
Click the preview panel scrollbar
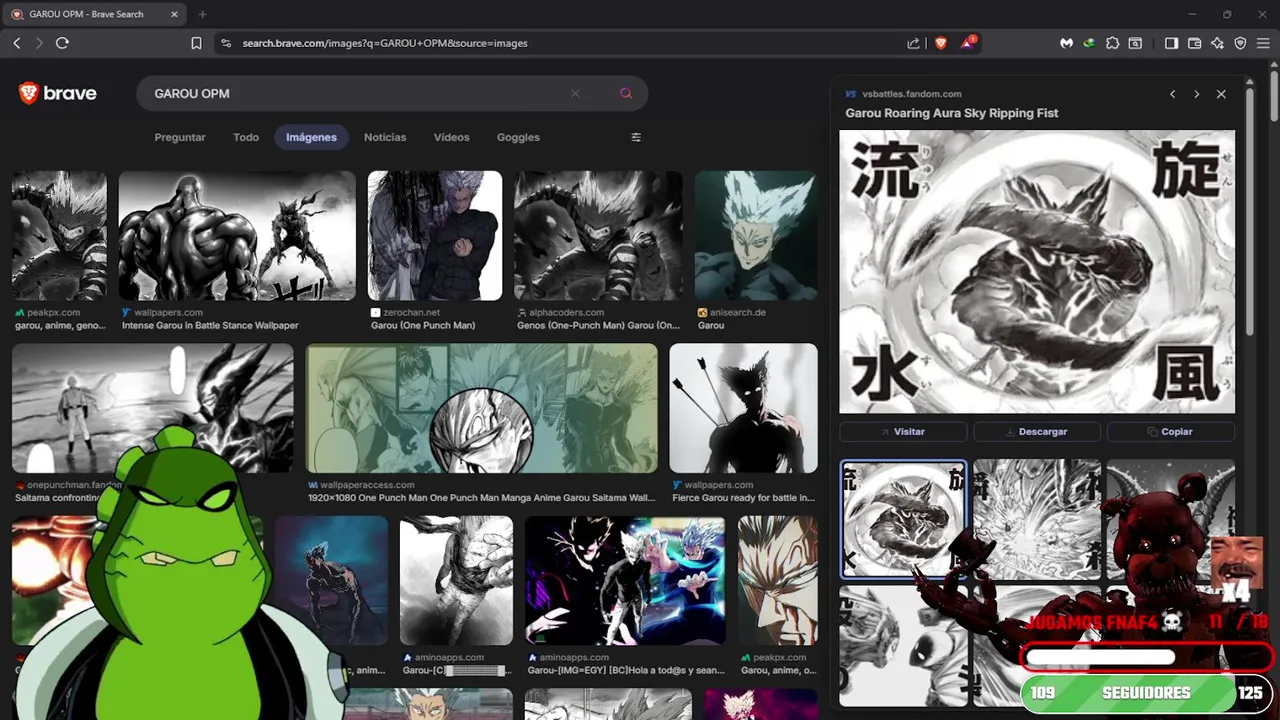[1250, 210]
